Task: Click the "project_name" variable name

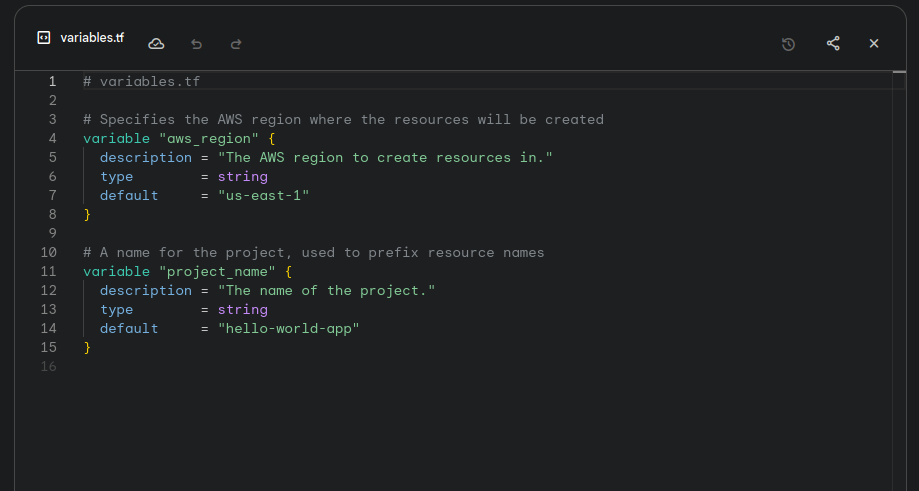Action: 217,272
